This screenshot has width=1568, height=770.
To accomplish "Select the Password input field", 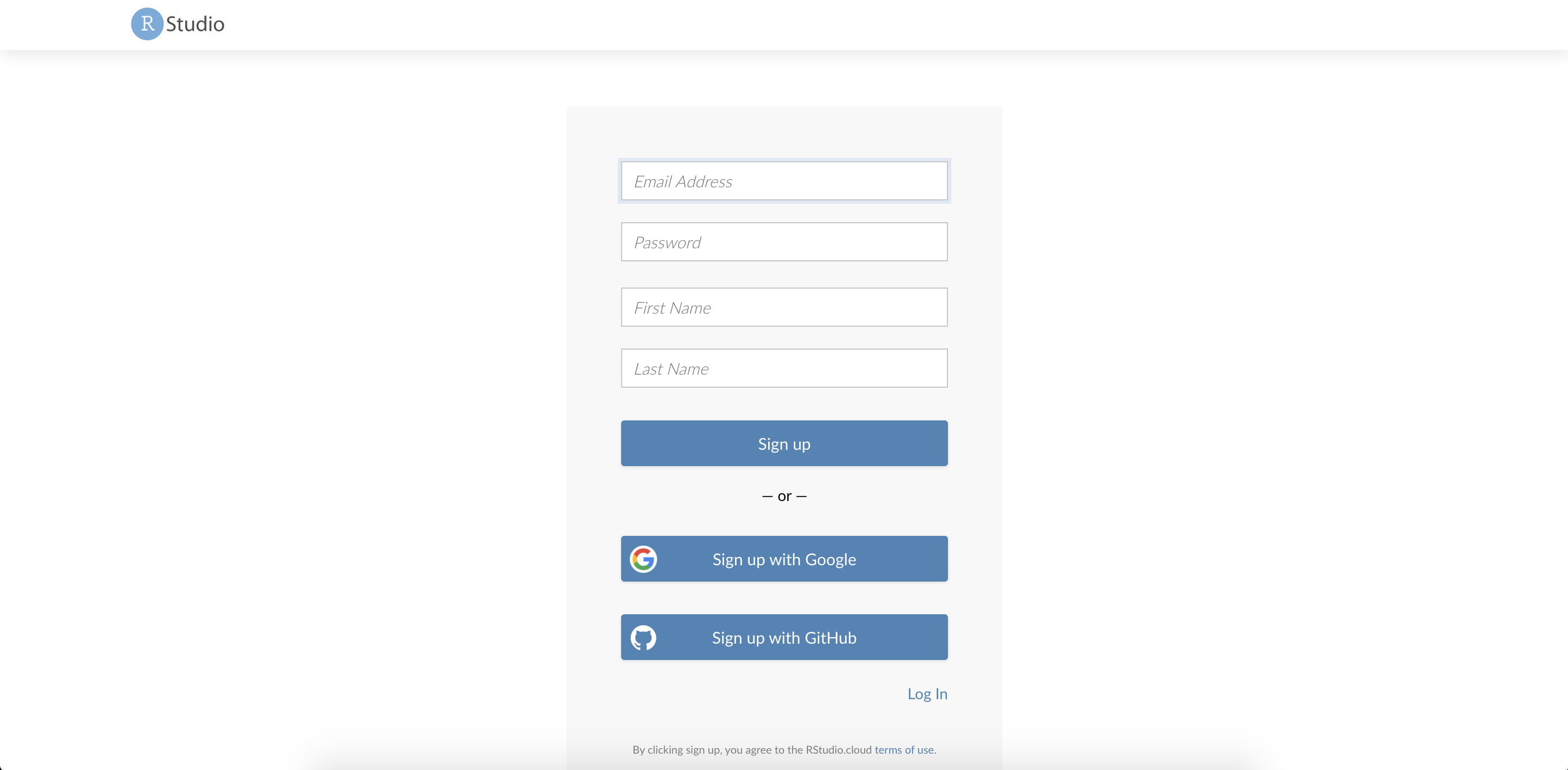I will pos(784,242).
